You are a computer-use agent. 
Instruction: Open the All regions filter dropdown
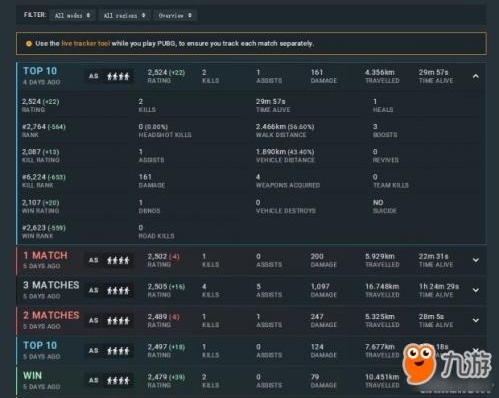click(124, 15)
